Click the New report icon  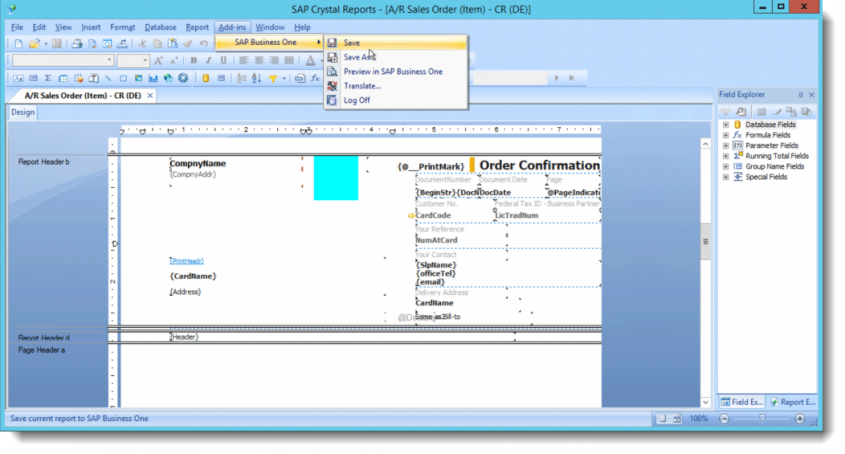pos(19,44)
